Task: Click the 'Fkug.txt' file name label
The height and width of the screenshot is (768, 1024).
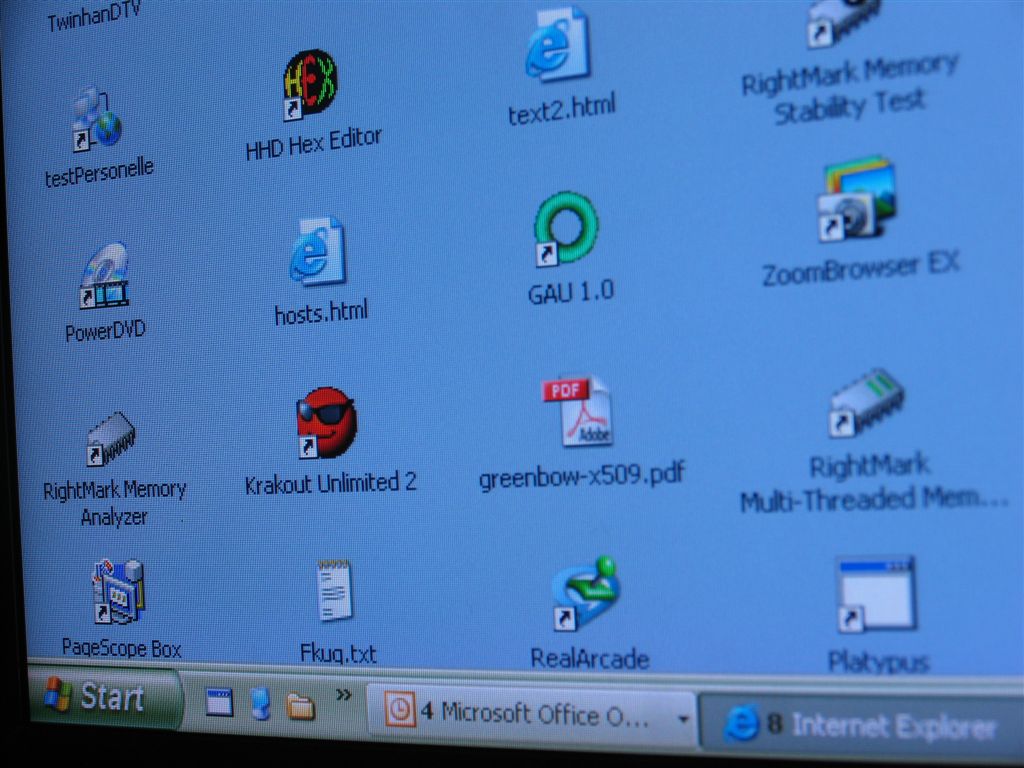Action: pos(338,653)
